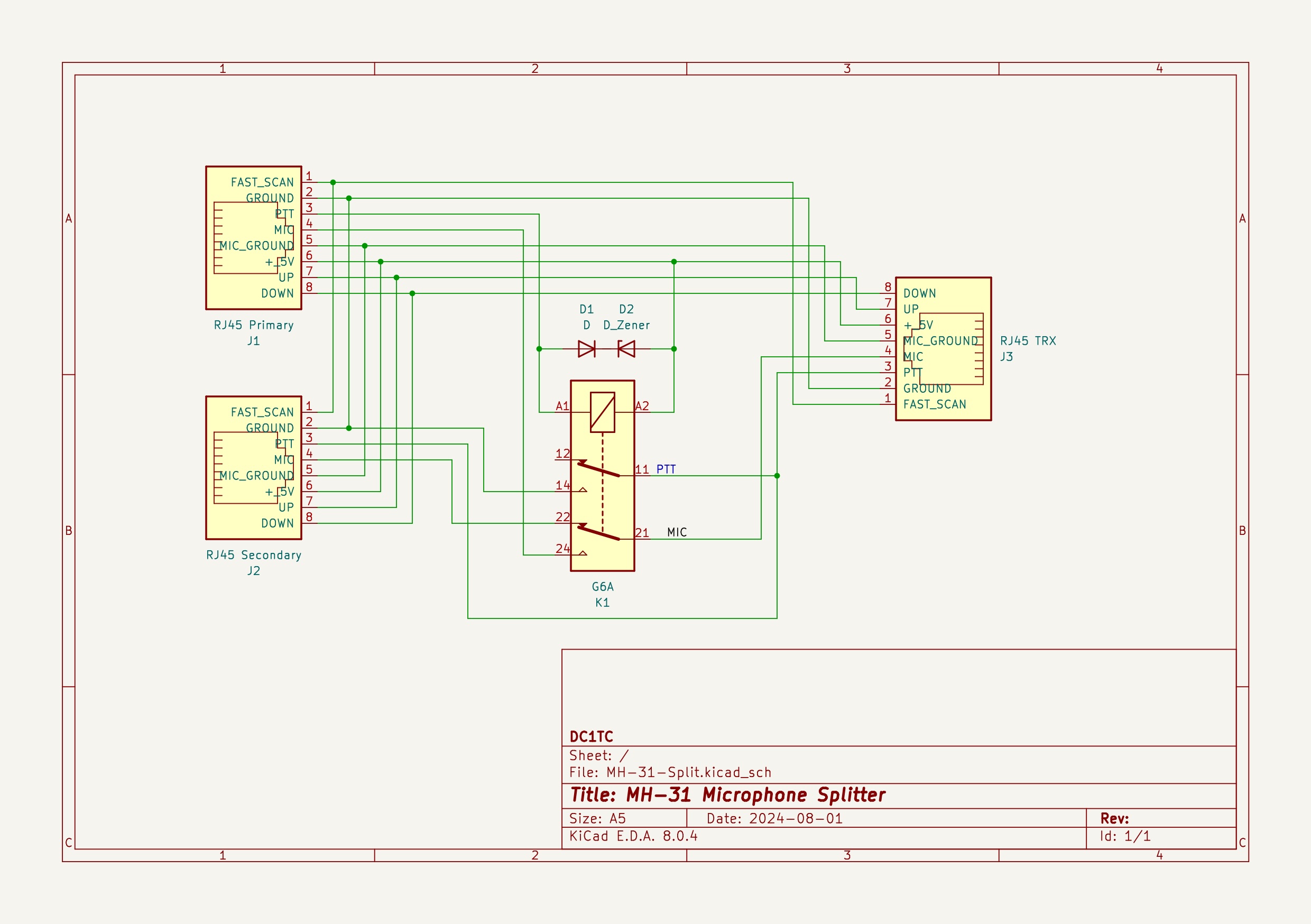Screen dimensions: 1311x924
Task: Select the G6A value text under relay
Action: (603, 587)
